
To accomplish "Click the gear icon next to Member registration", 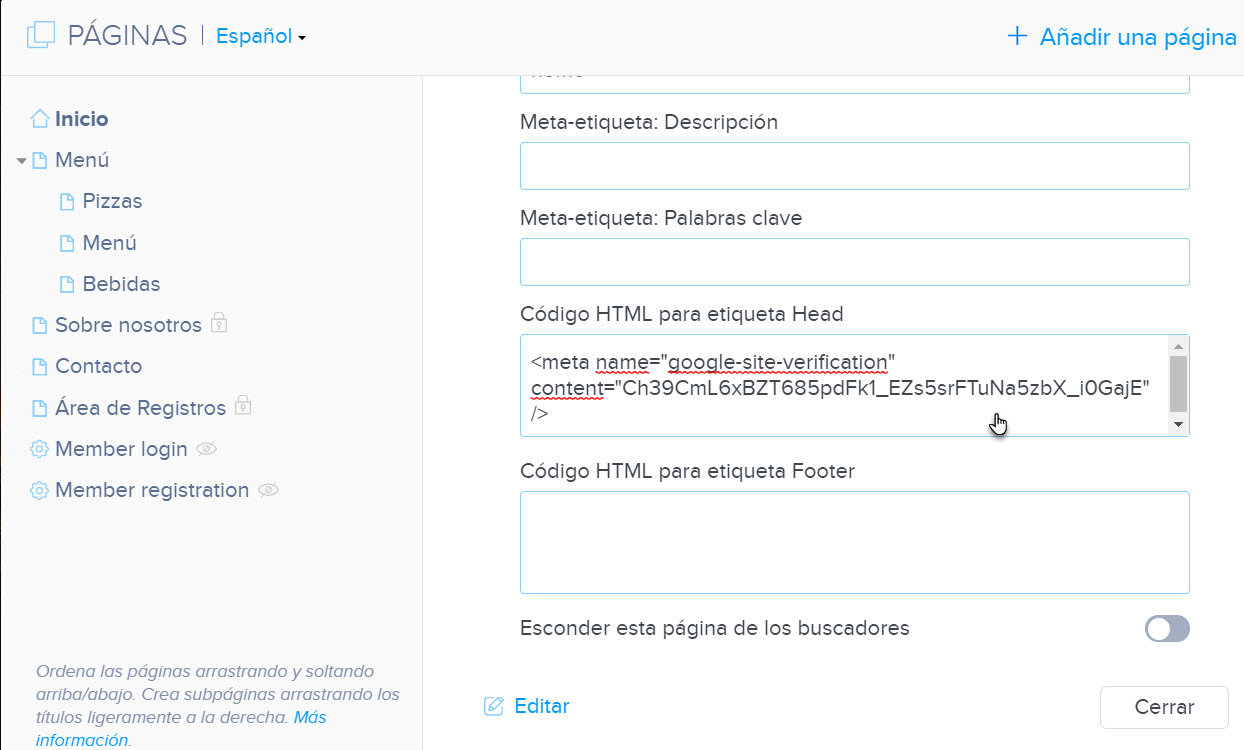I will (39, 489).
